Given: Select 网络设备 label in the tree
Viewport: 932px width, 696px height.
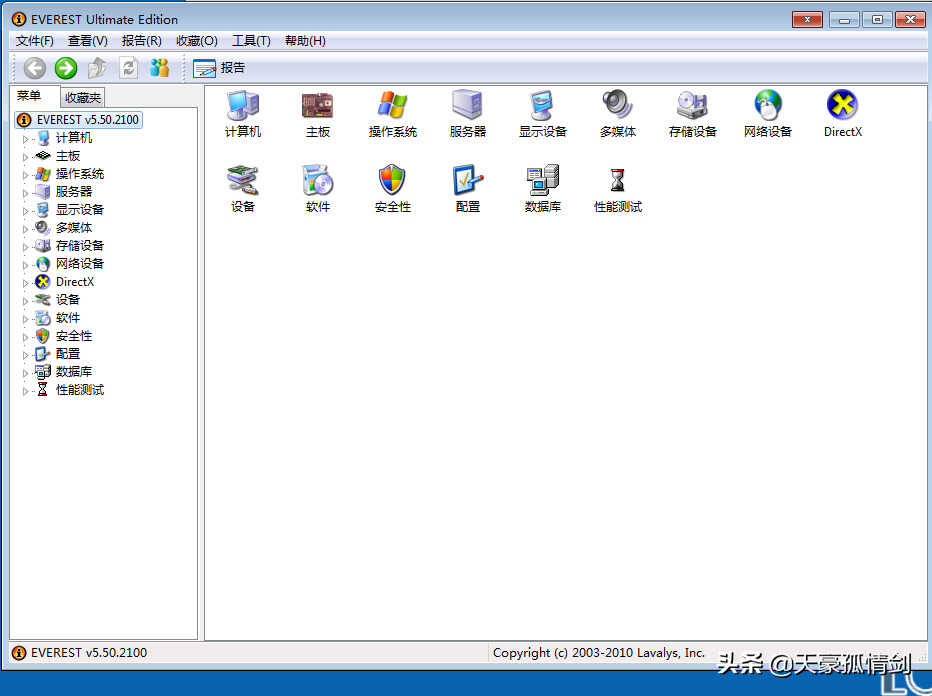Looking at the screenshot, I should [x=80, y=263].
